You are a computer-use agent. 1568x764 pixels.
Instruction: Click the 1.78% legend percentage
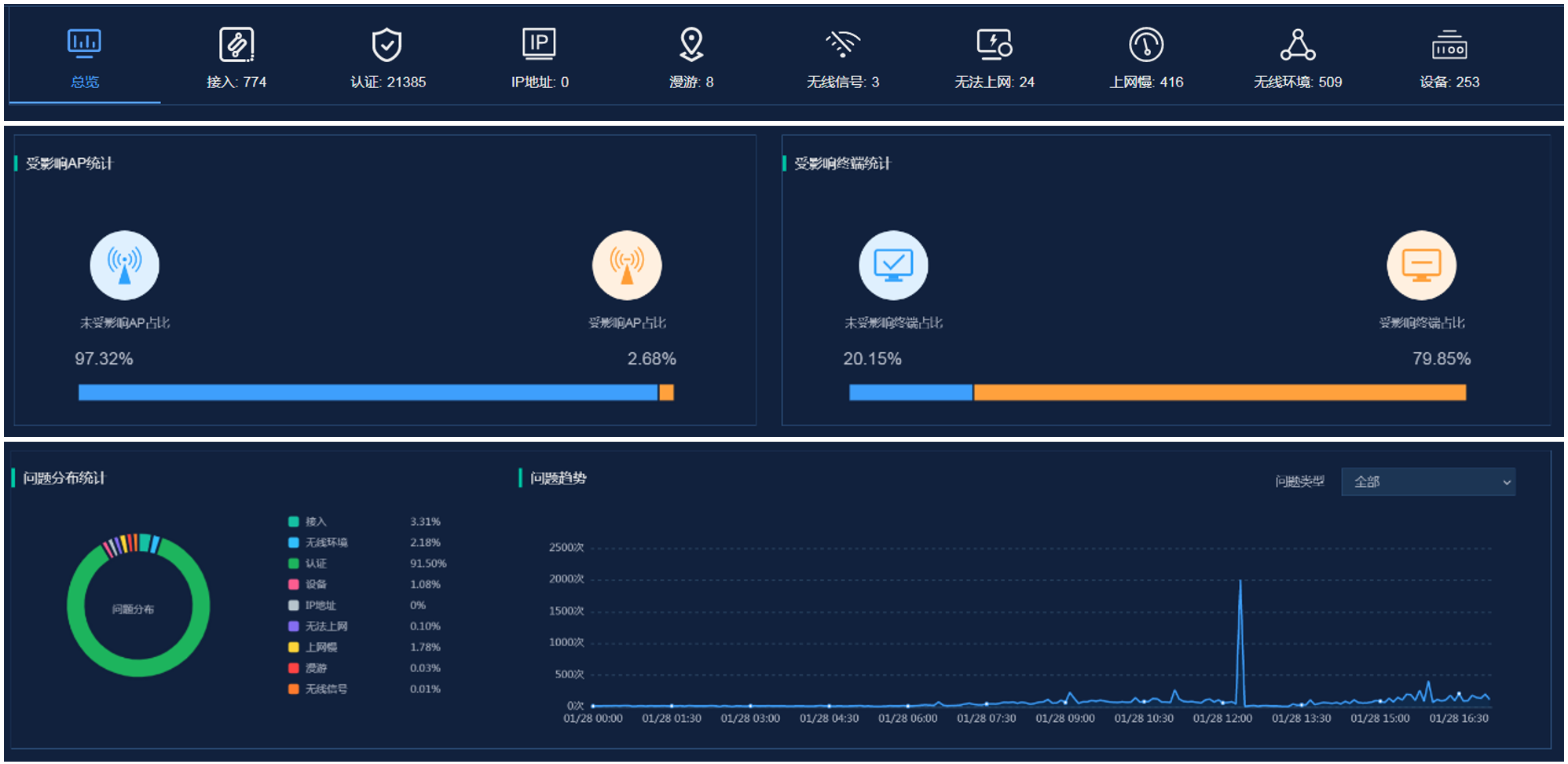pos(425,647)
